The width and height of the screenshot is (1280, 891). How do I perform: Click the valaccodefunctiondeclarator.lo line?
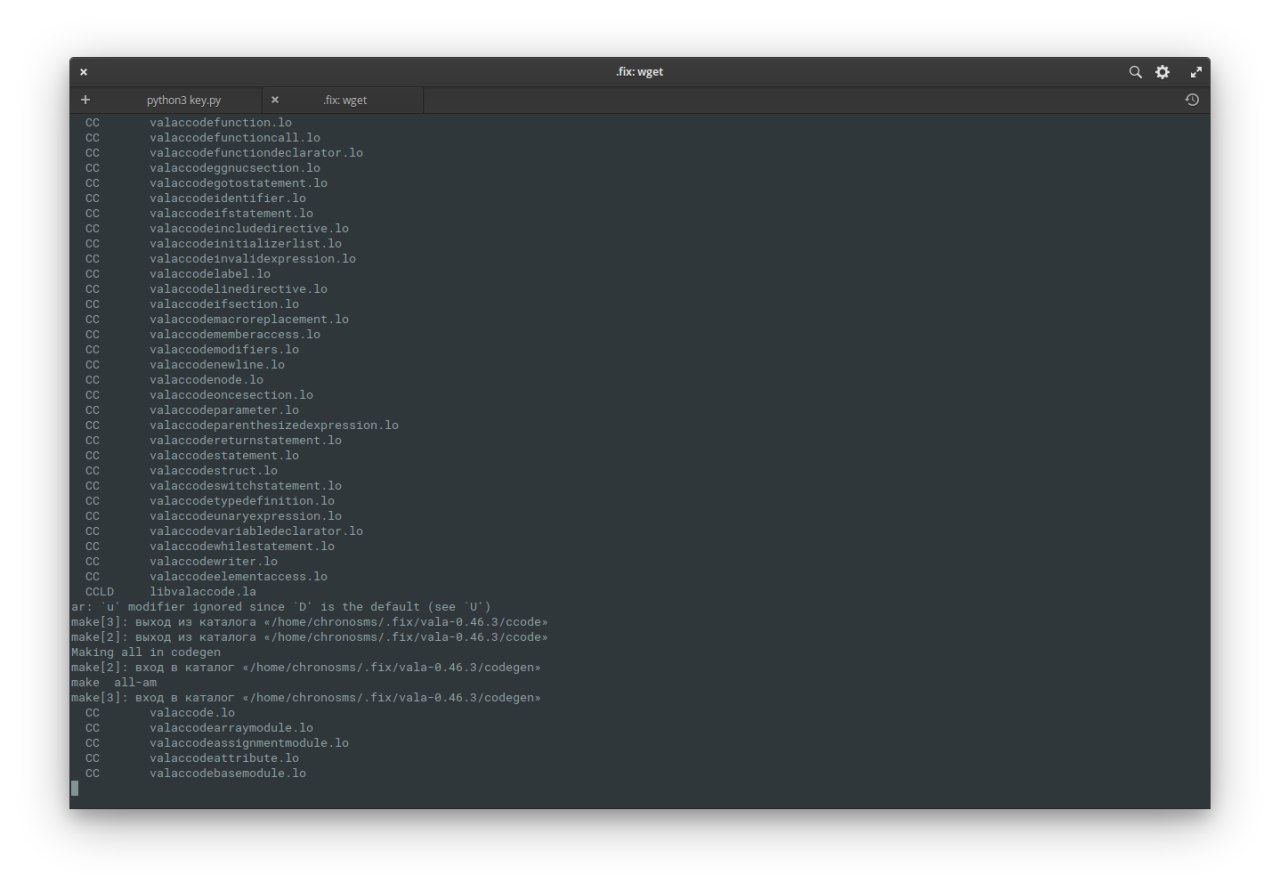224,153
